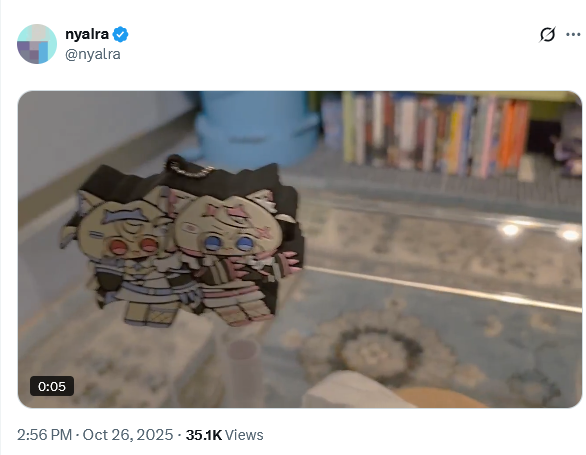
Task: Open the nyalra display name link
Action: pyautogui.click(x=87, y=34)
